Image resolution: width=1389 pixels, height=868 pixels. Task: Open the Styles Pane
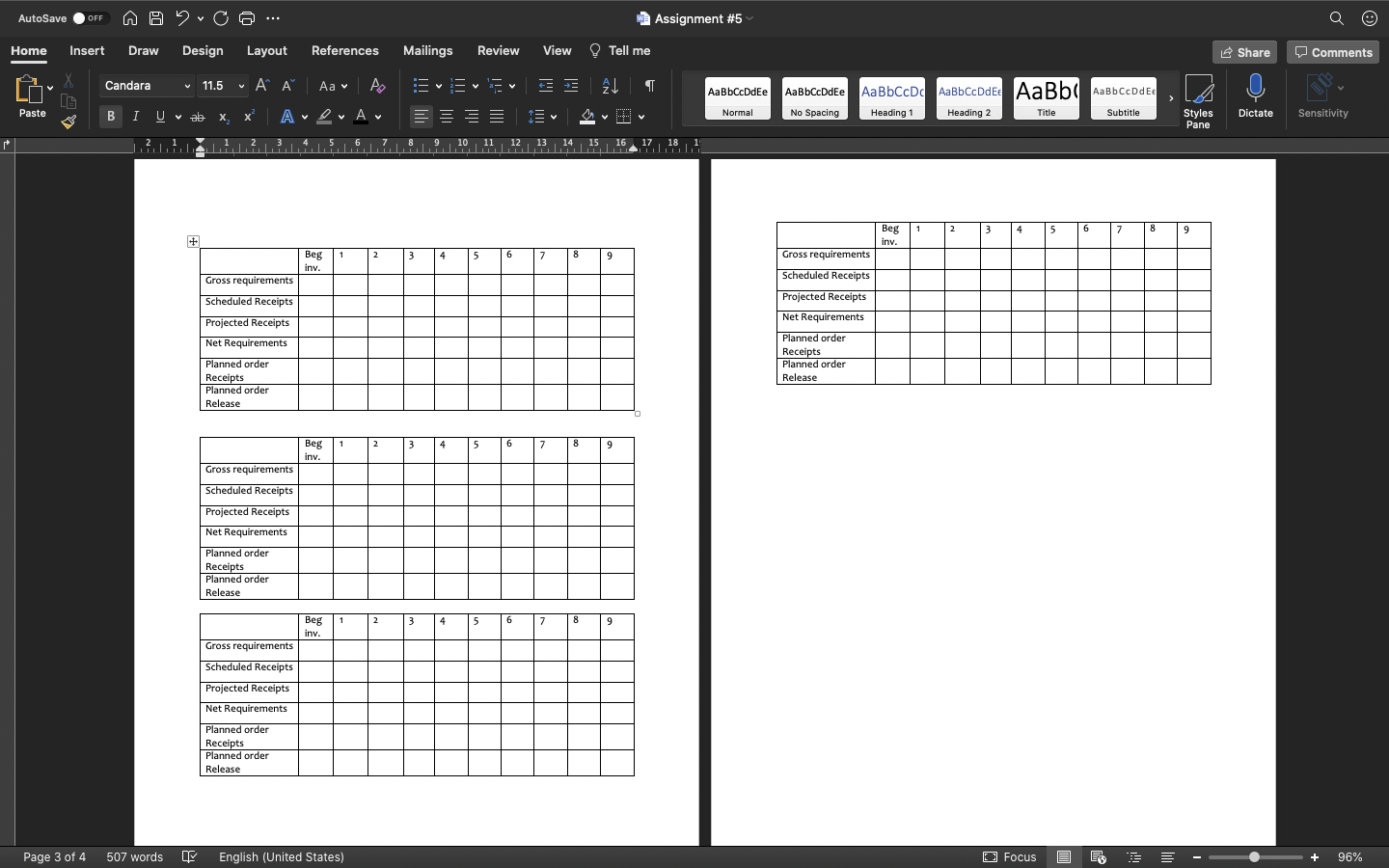click(x=1198, y=101)
